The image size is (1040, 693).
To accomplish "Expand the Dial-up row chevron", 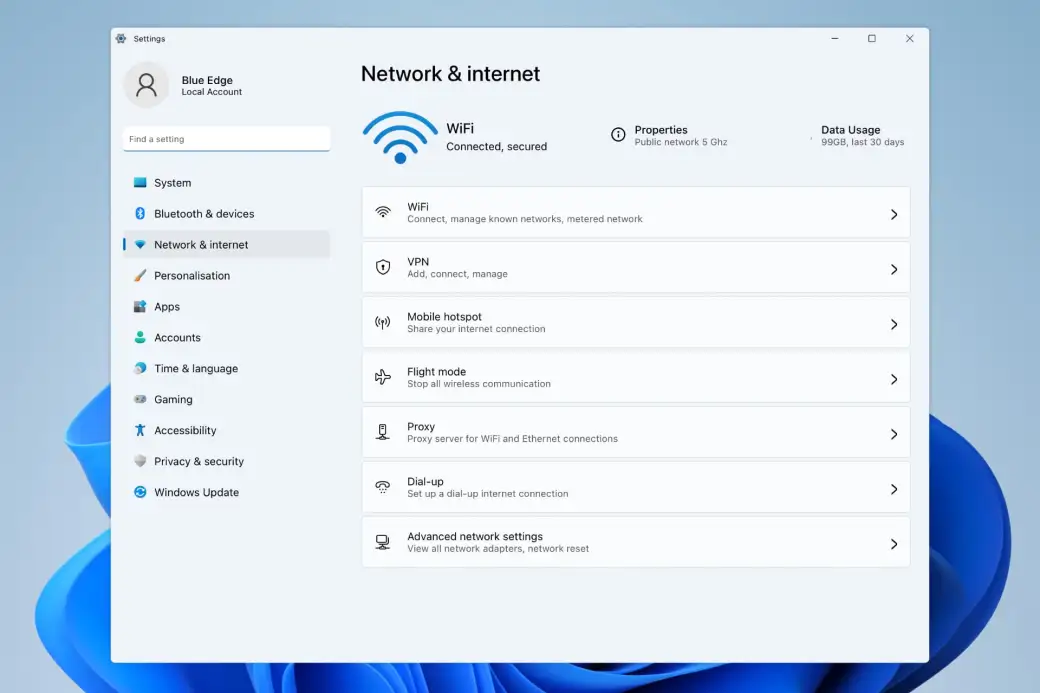I will pyautogui.click(x=894, y=489).
